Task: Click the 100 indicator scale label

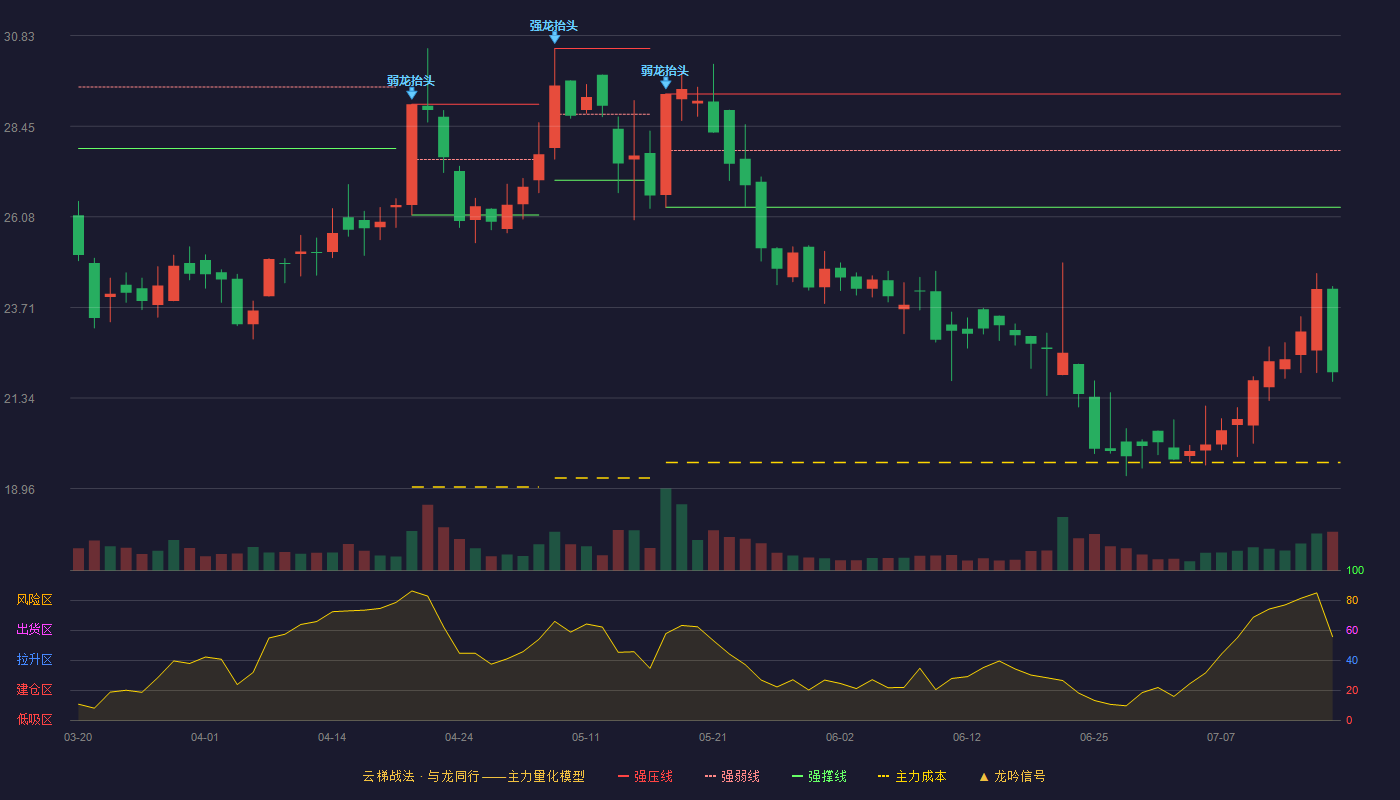Action: [1355, 570]
